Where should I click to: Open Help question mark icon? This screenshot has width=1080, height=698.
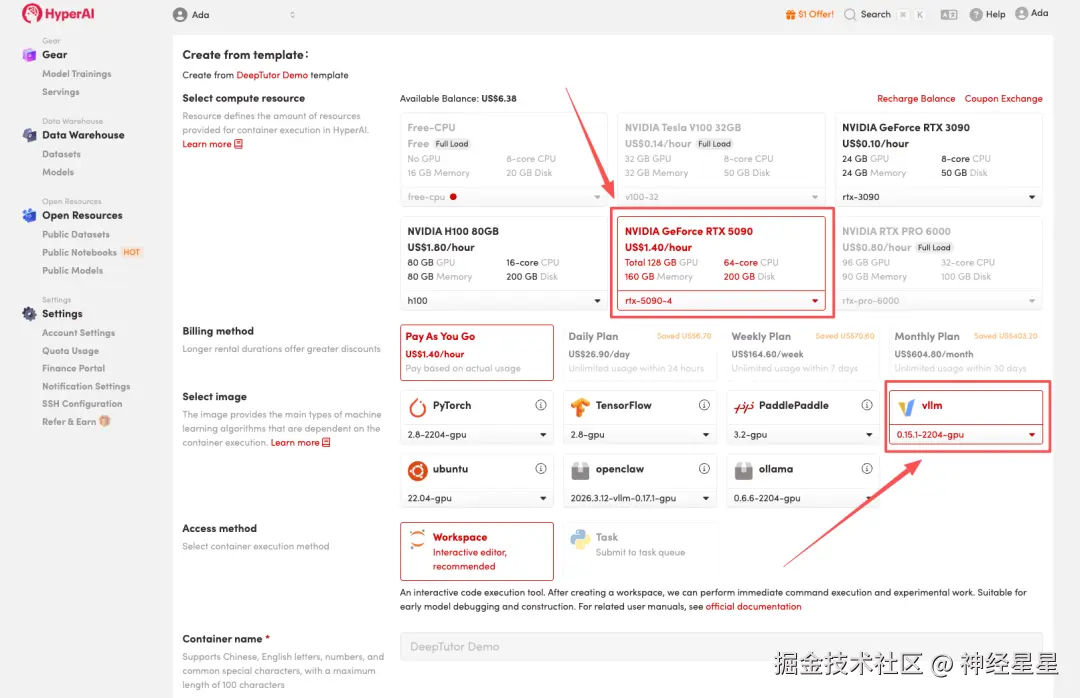[x=975, y=14]
